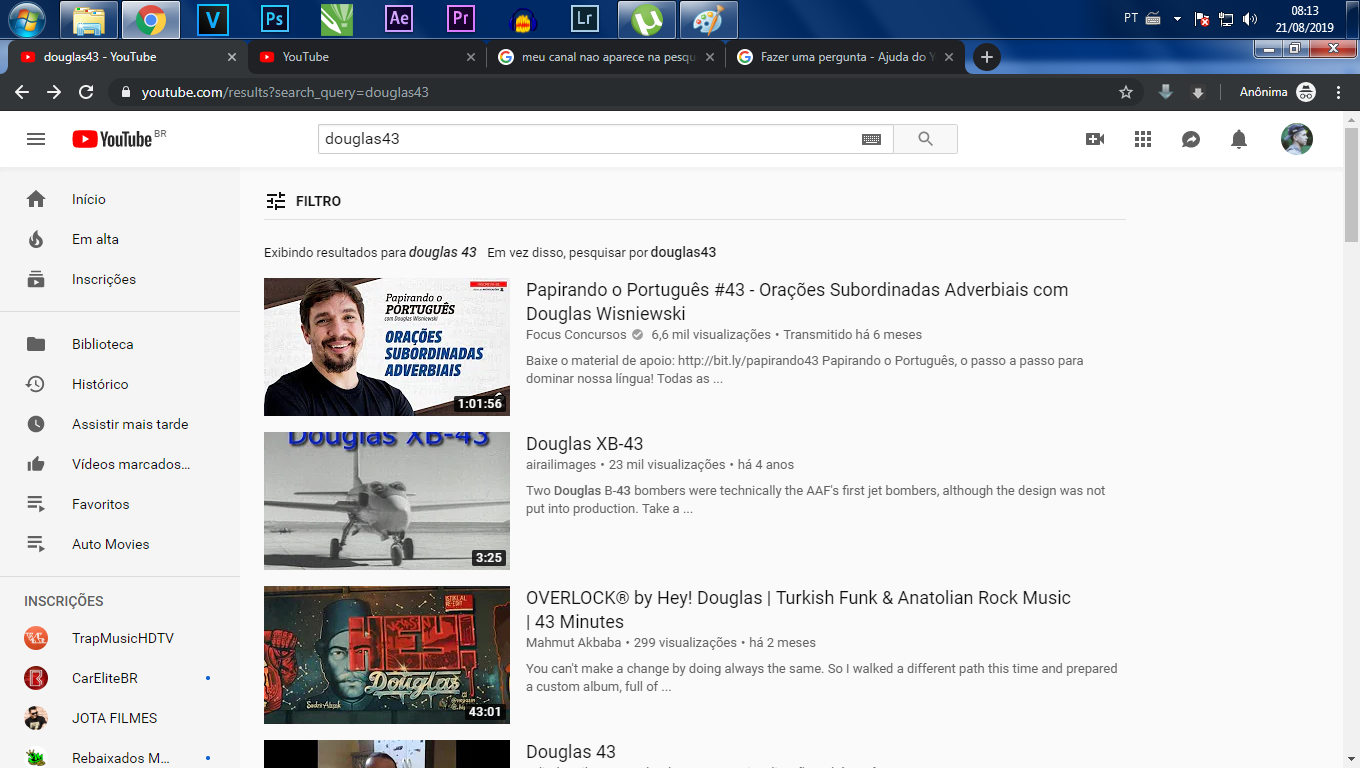The width and height of the screenshot is (1360, 768).
Task: Open JOTA FILMES subscription channel
Action: pos(120,718)
